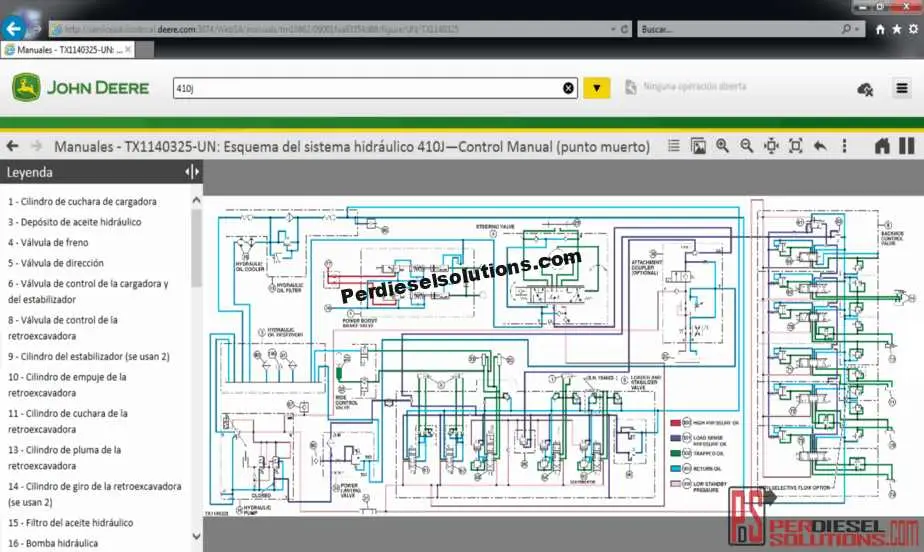The height and width of the screenshot is (552, 924).
Task: Clear the 410j search text
Action: (x=568, y=88)
